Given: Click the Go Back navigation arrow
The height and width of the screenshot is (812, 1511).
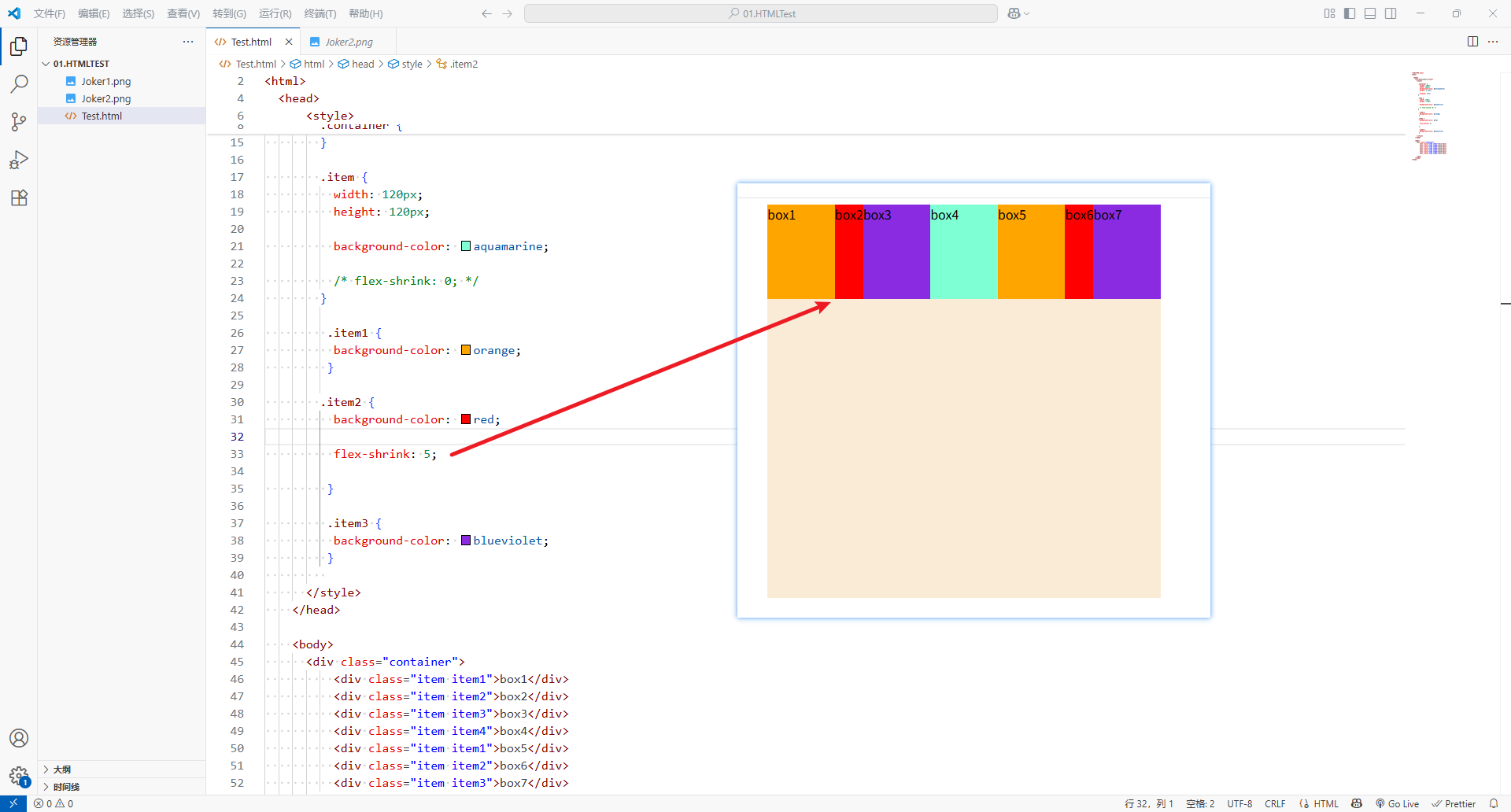Looking at the screenshot, I should (x=486, y=13).
